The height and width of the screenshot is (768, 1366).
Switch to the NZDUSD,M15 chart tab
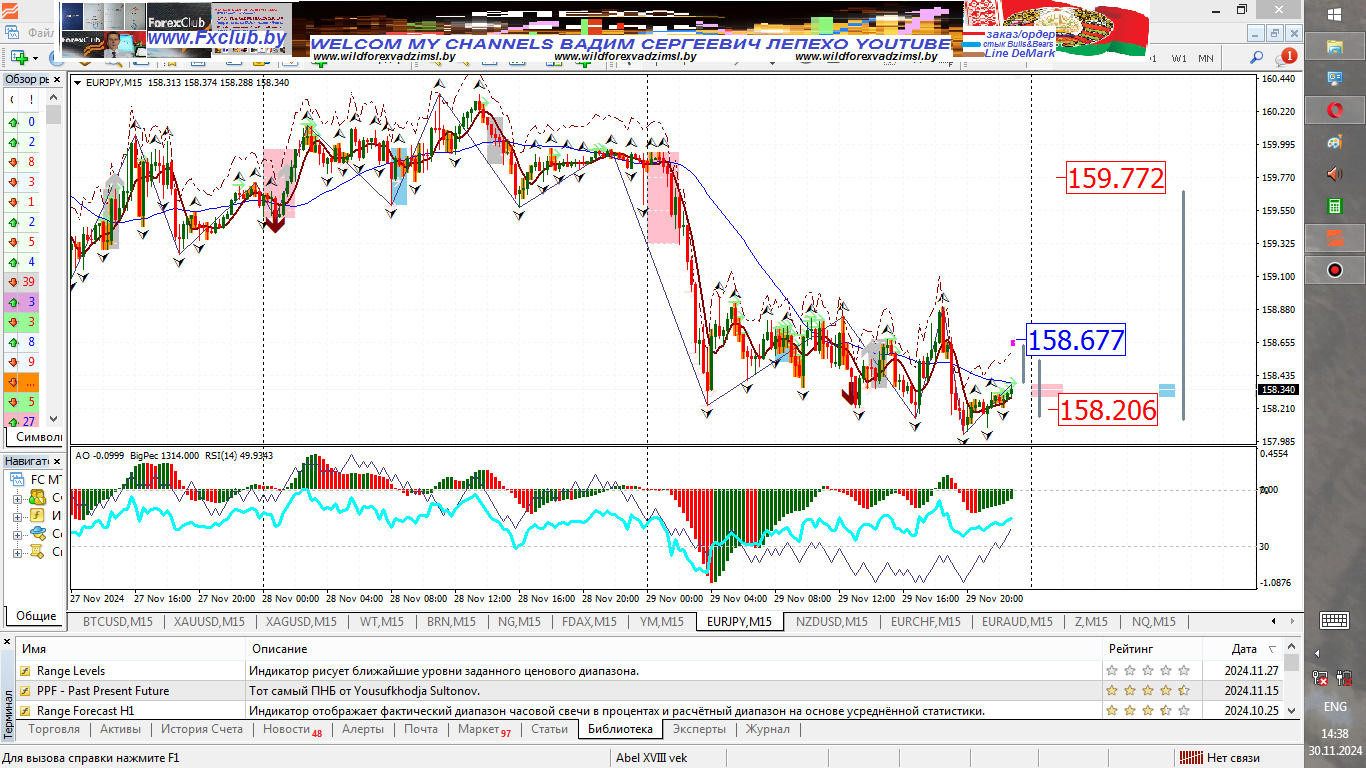(x=831, y=622)
